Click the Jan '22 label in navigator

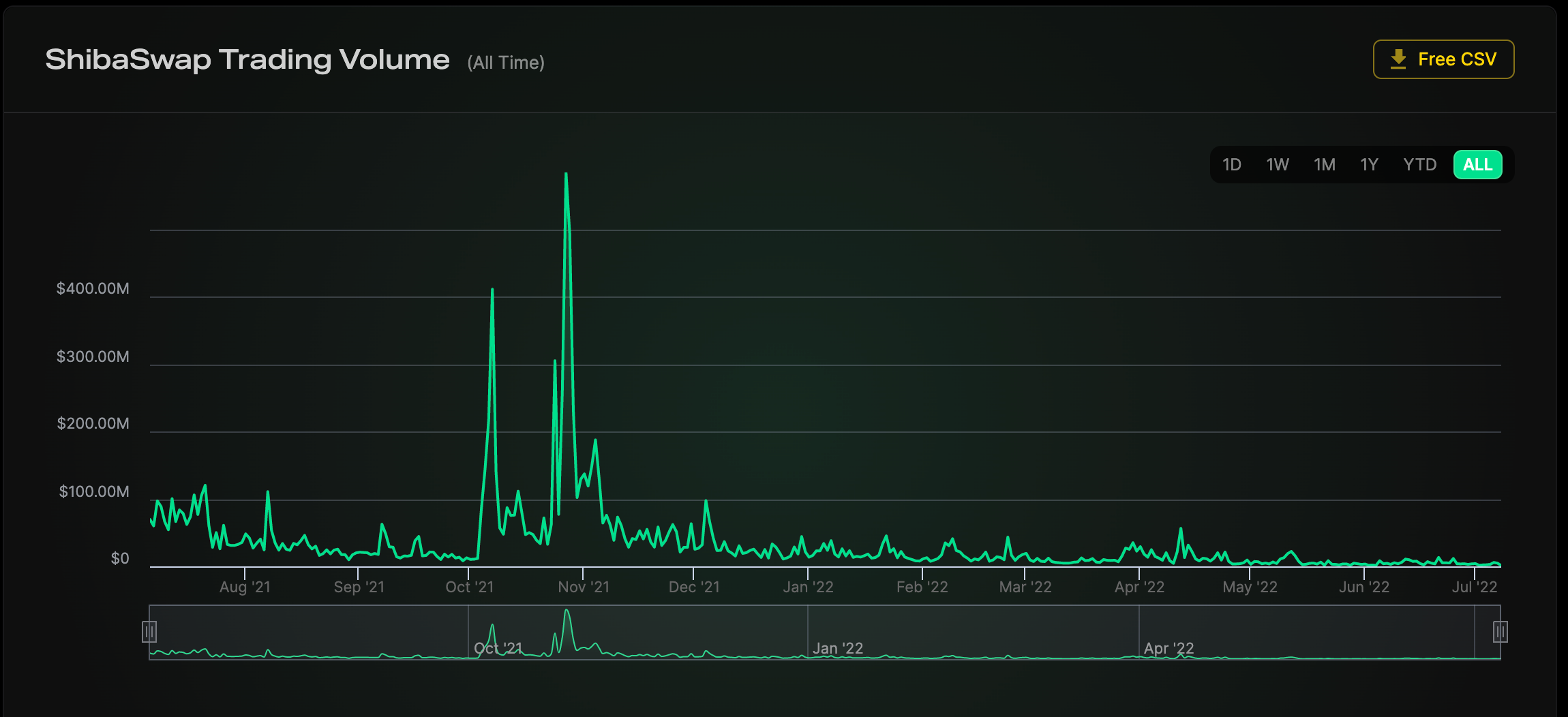[837, 648]
